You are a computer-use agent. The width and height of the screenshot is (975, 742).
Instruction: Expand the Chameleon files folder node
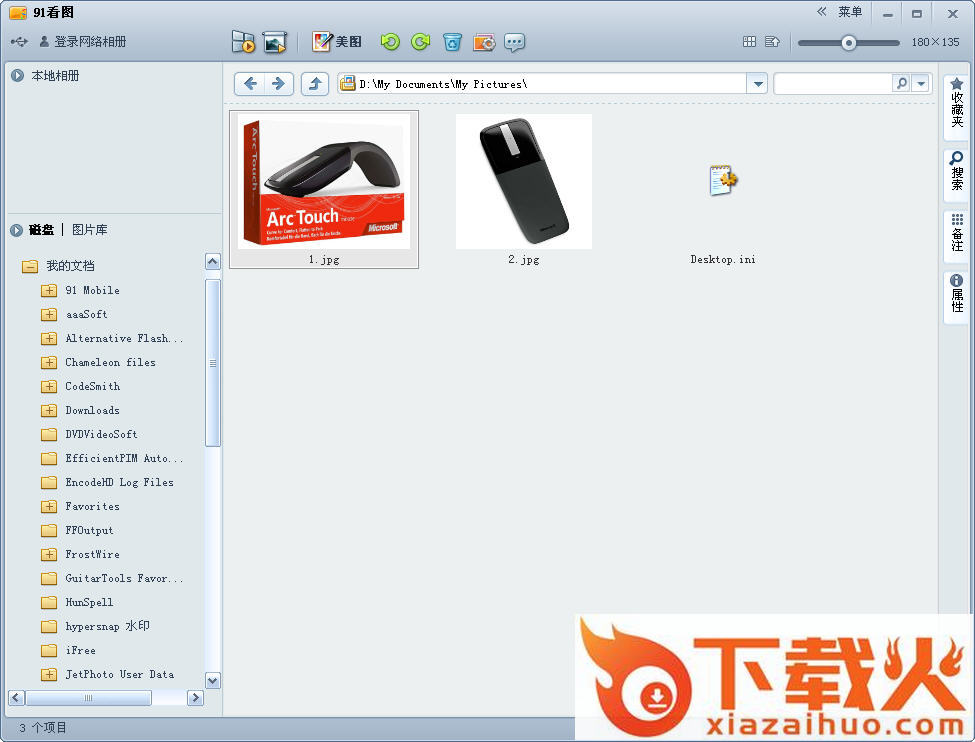49,363
